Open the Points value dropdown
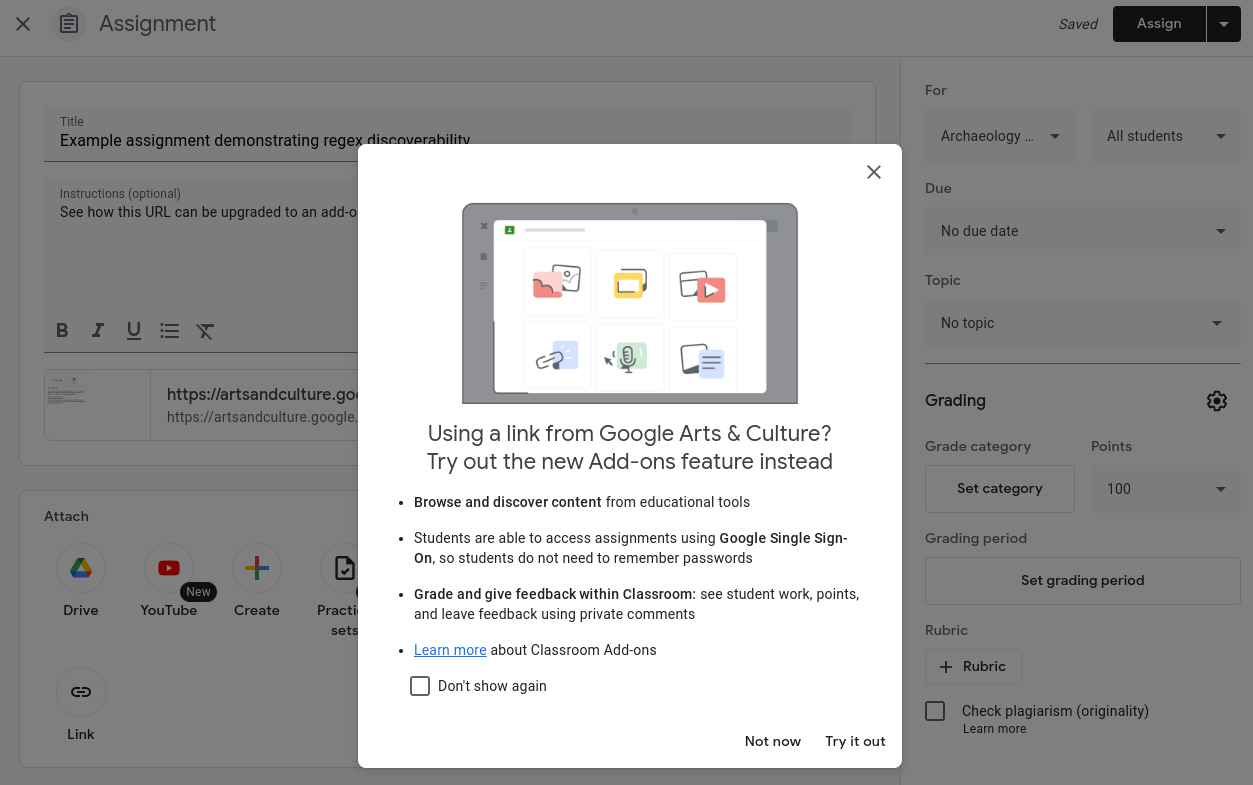The width and height of the screenshot is (1253, 785). coord(1165,489)
